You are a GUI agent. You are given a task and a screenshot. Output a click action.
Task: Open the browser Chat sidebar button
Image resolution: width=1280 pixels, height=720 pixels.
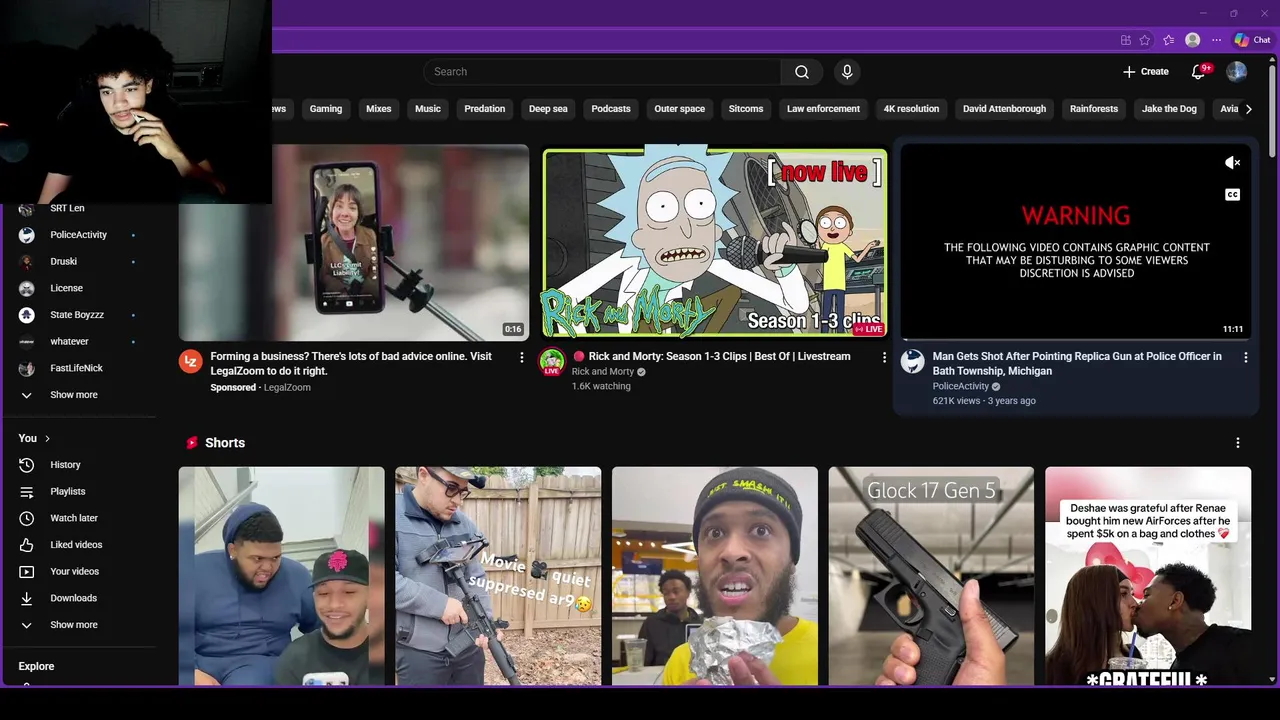[x=1253, y=40]
